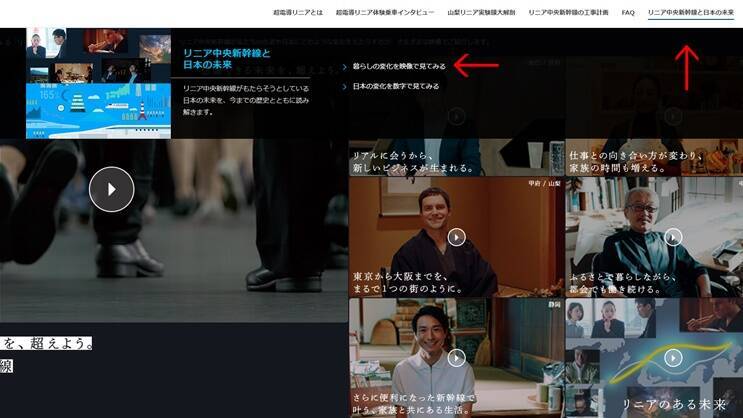Play the 甲府/山梨 video with smiling man
This screenshot has width=743, height=418.
point(456,237)
